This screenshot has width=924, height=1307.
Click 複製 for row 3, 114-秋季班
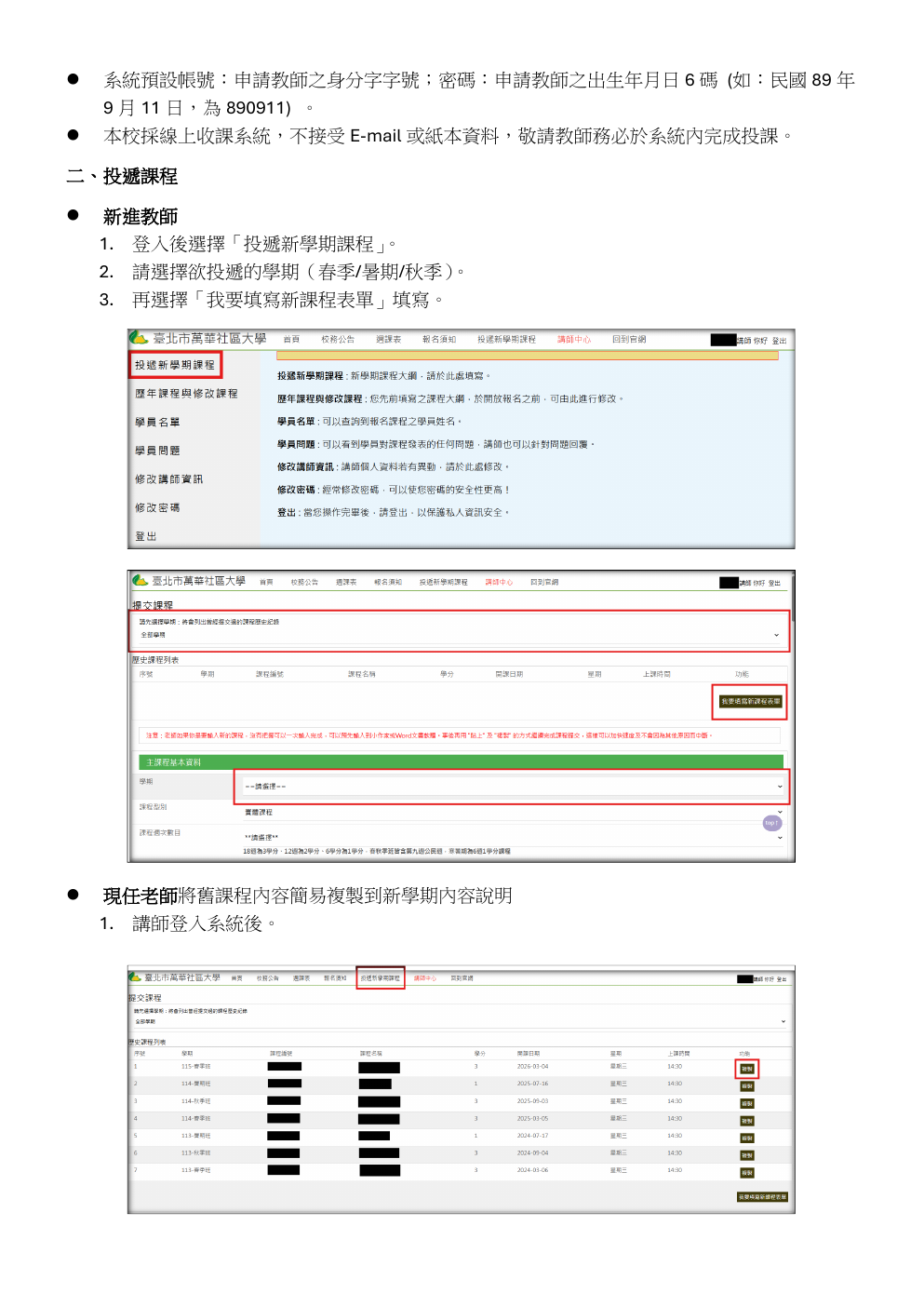point(747,1104)
